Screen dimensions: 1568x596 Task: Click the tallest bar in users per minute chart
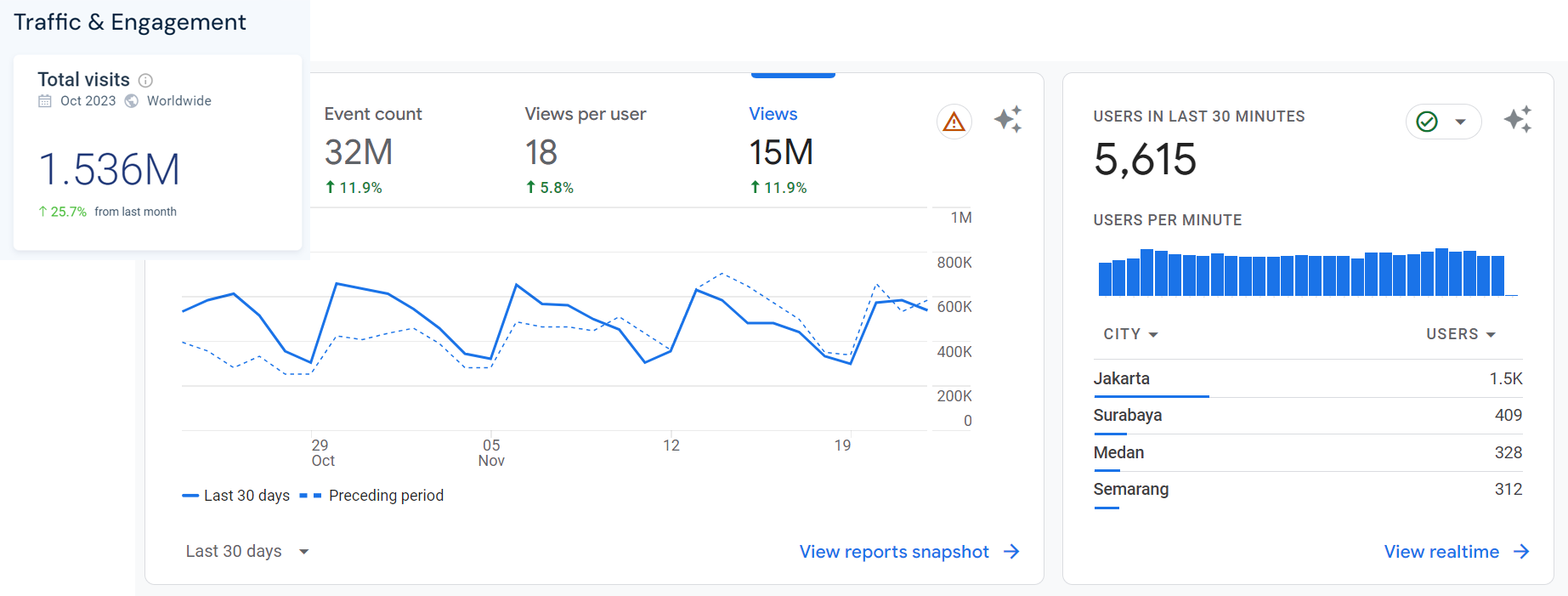1441,272
